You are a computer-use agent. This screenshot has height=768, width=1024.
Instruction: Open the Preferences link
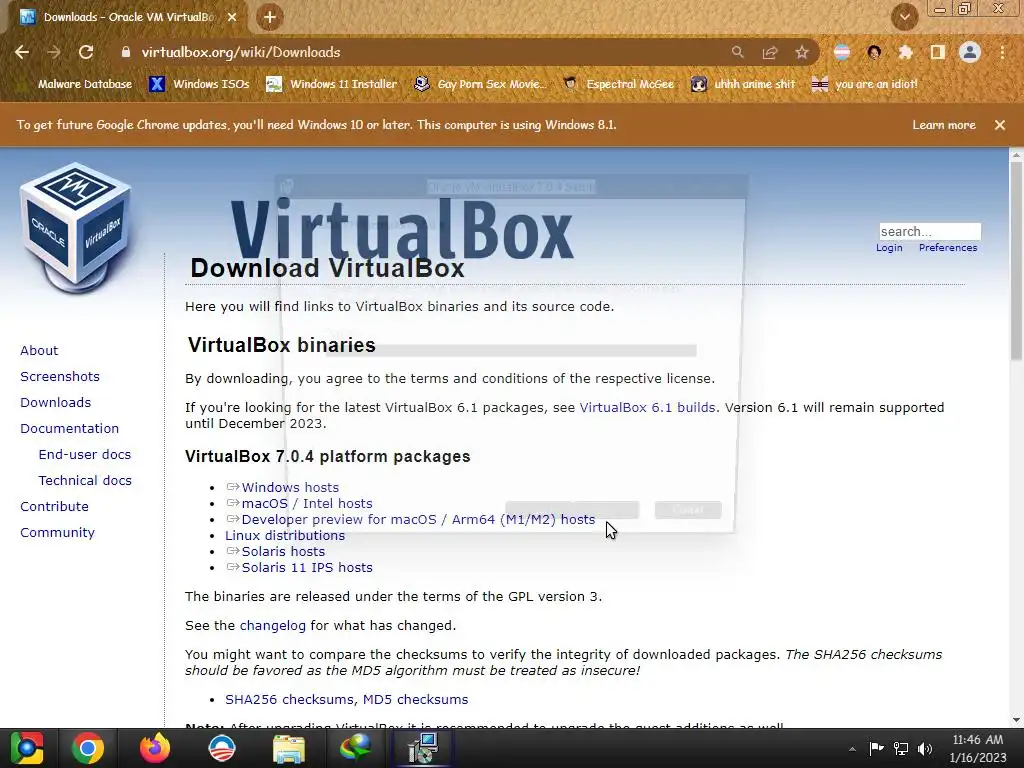[948, 248]
